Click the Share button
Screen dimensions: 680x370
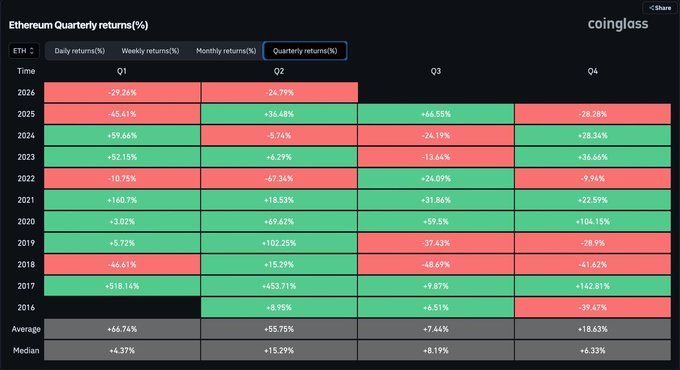[x=660, y=8]
